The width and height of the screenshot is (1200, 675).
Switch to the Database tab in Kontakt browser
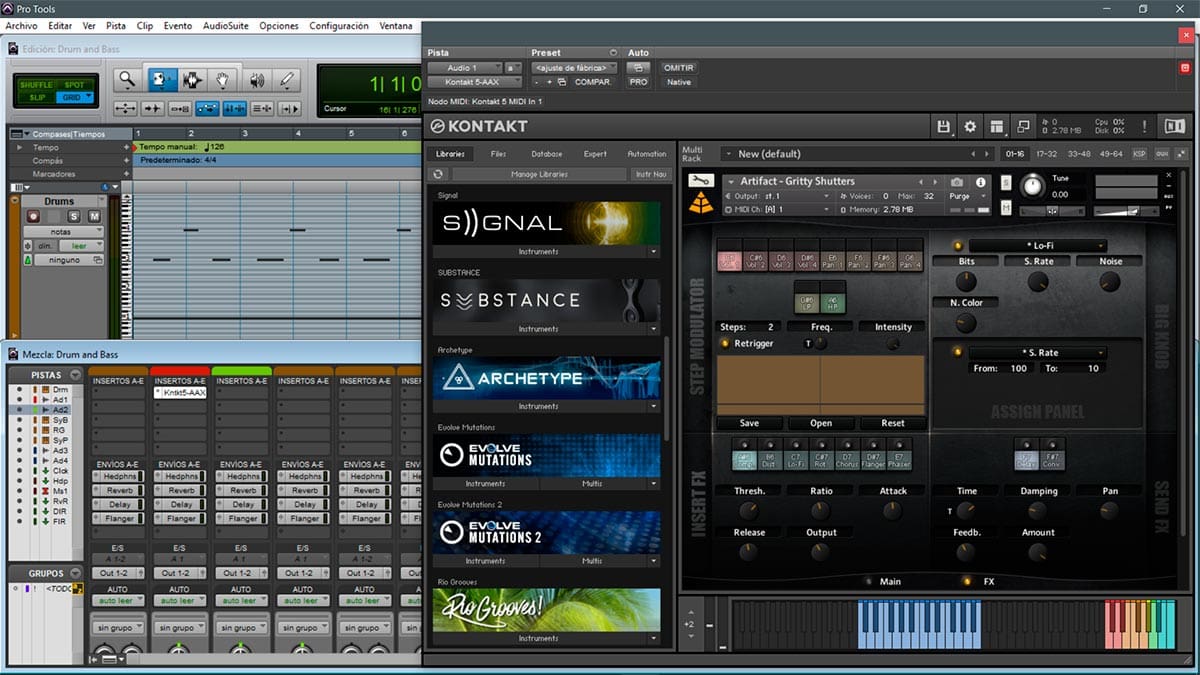point(547,154)
